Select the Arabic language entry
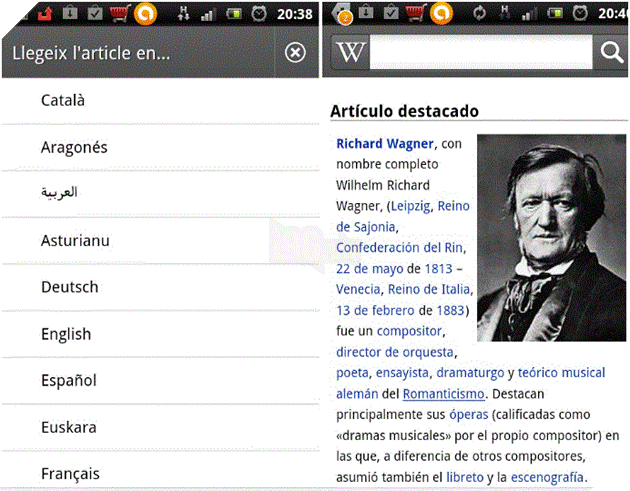The image size is (630, 491). tap(59, 193)
